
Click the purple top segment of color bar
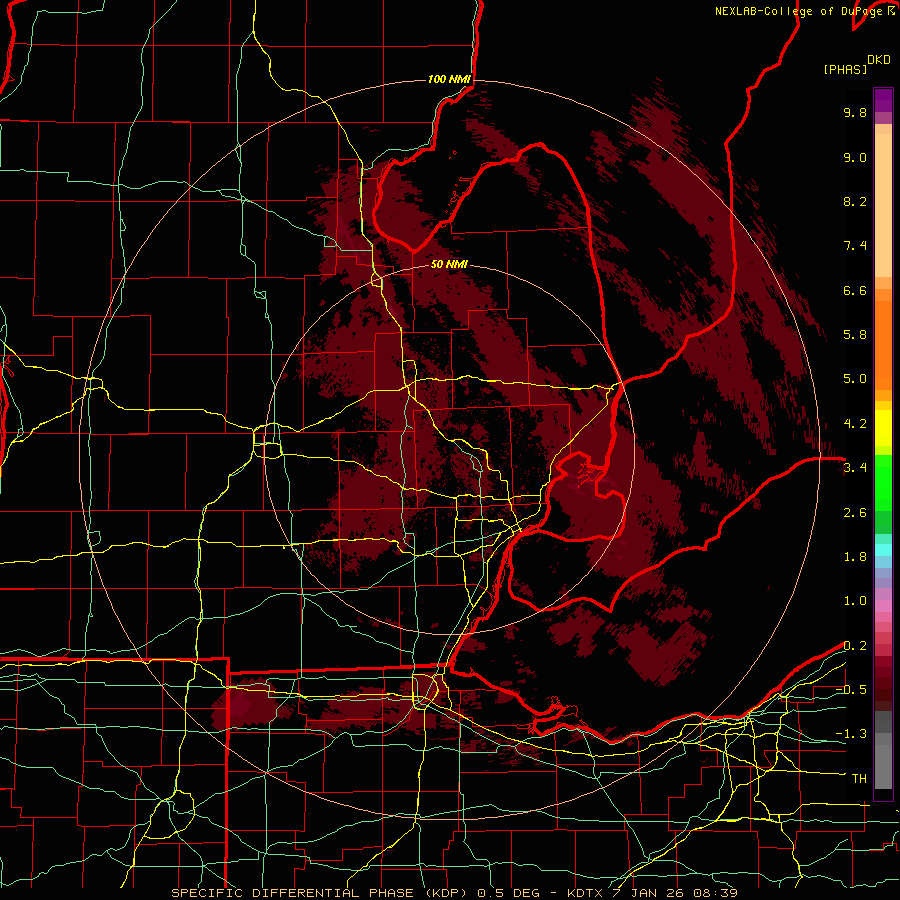(x=883, y=100)
